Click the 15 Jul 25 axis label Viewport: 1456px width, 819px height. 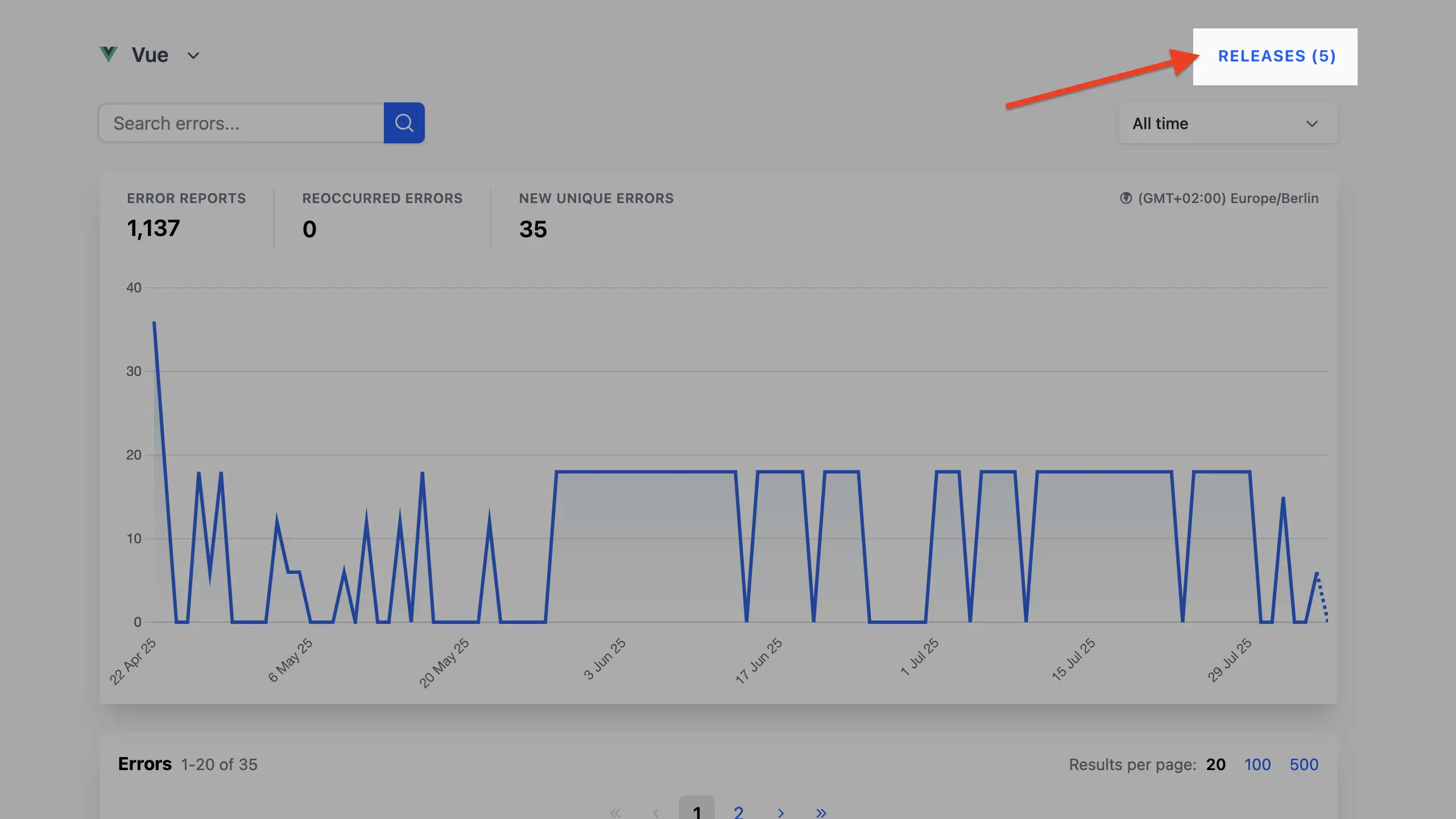(1073, 659)
